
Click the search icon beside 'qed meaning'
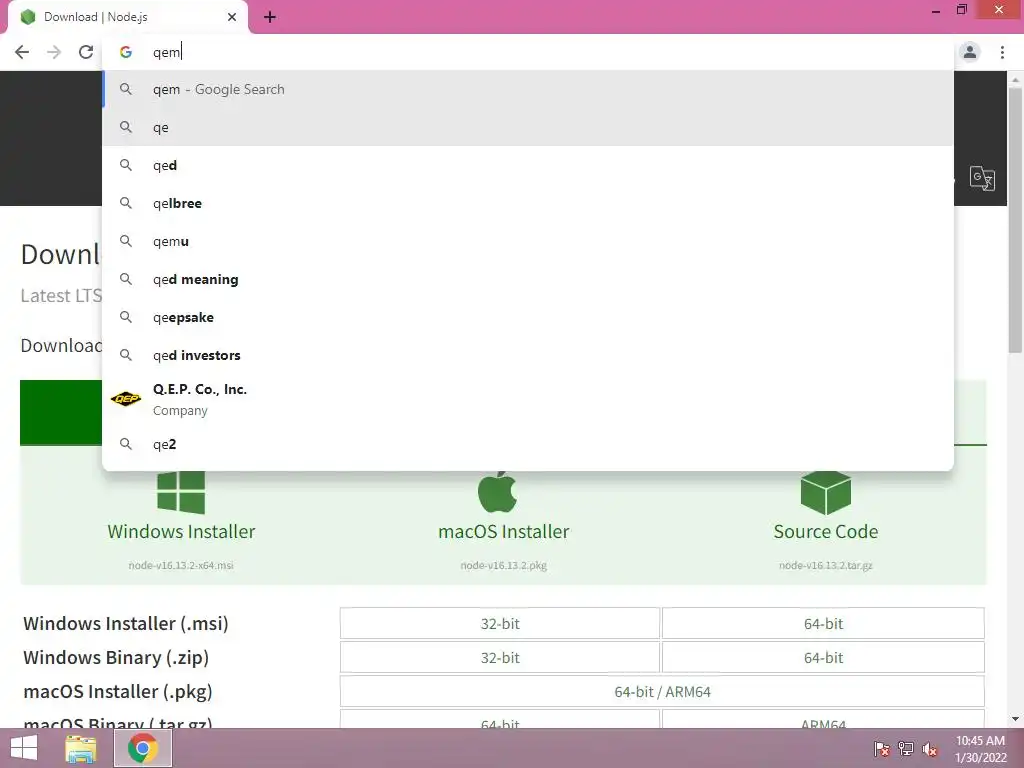click(x=126, y=279)
